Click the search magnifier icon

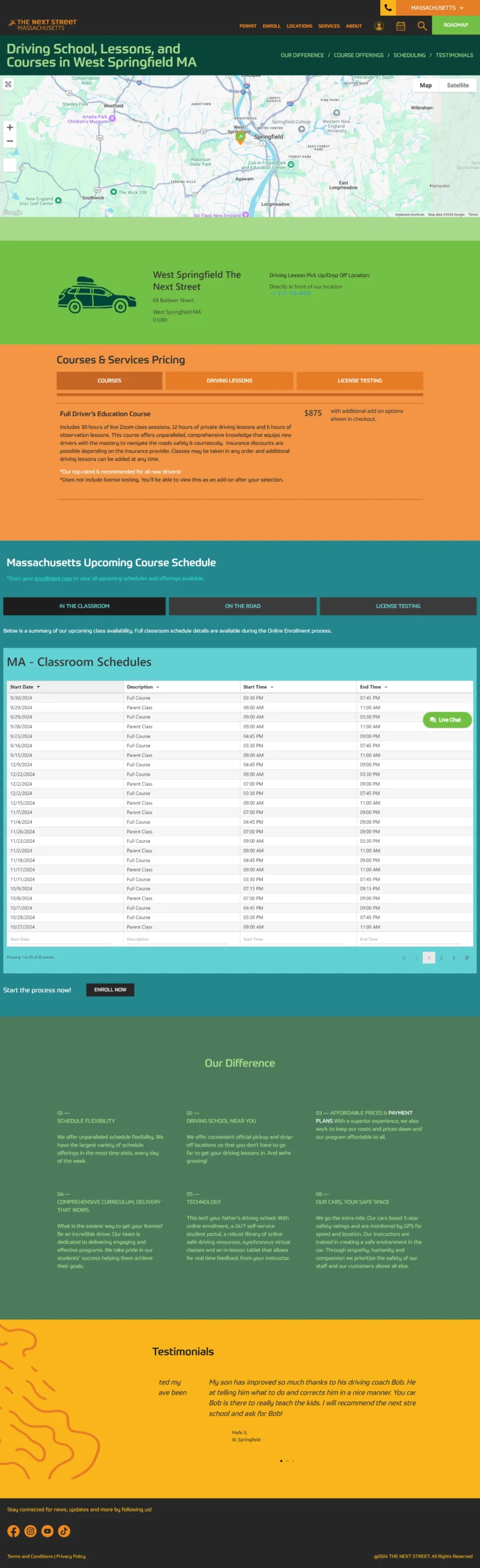(x=422, y=26)
